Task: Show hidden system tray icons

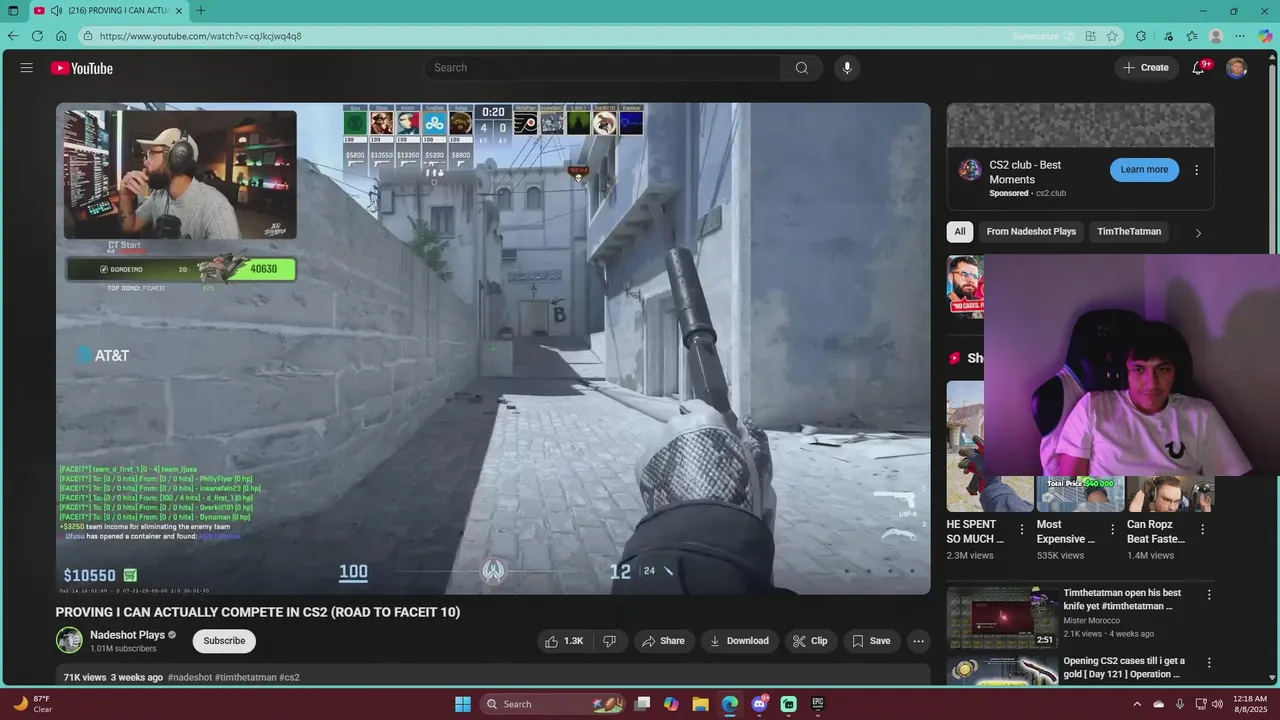Action: point(1137,704)
